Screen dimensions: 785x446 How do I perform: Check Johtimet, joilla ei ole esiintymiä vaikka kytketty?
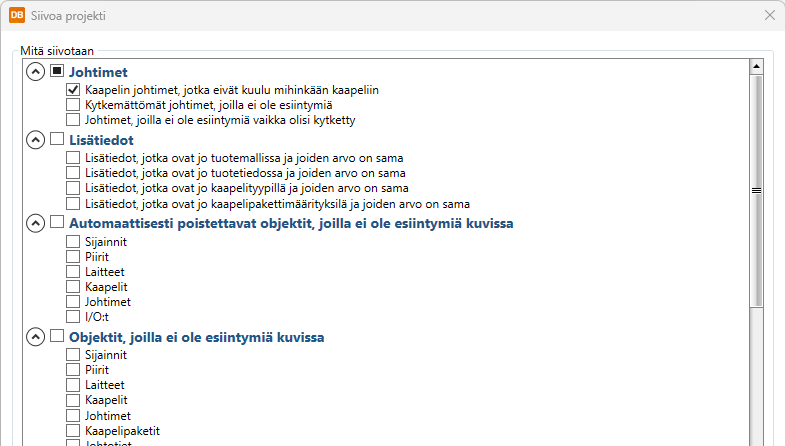[73, 119]
